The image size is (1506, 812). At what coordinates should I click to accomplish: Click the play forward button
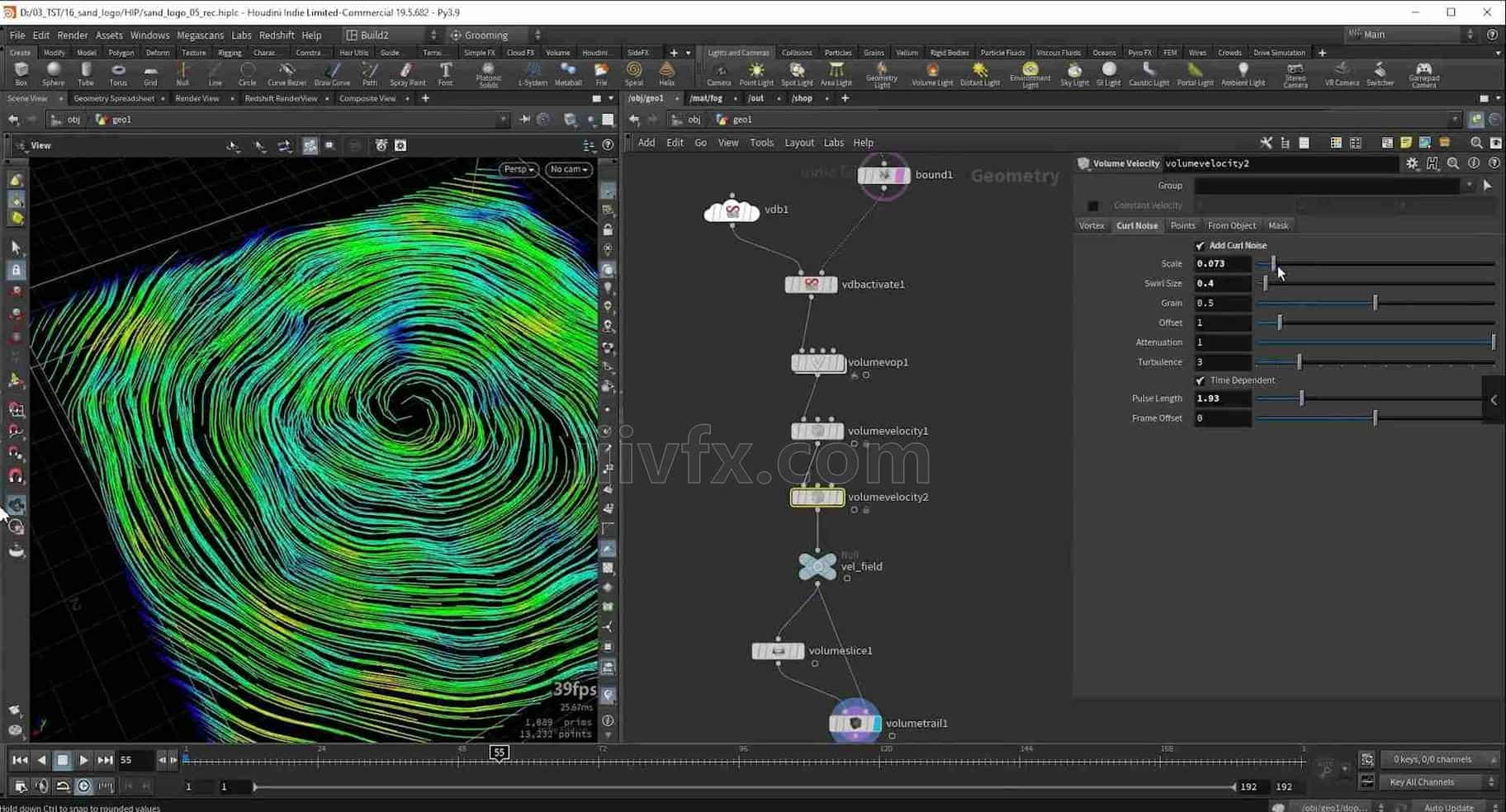(83, 760)
